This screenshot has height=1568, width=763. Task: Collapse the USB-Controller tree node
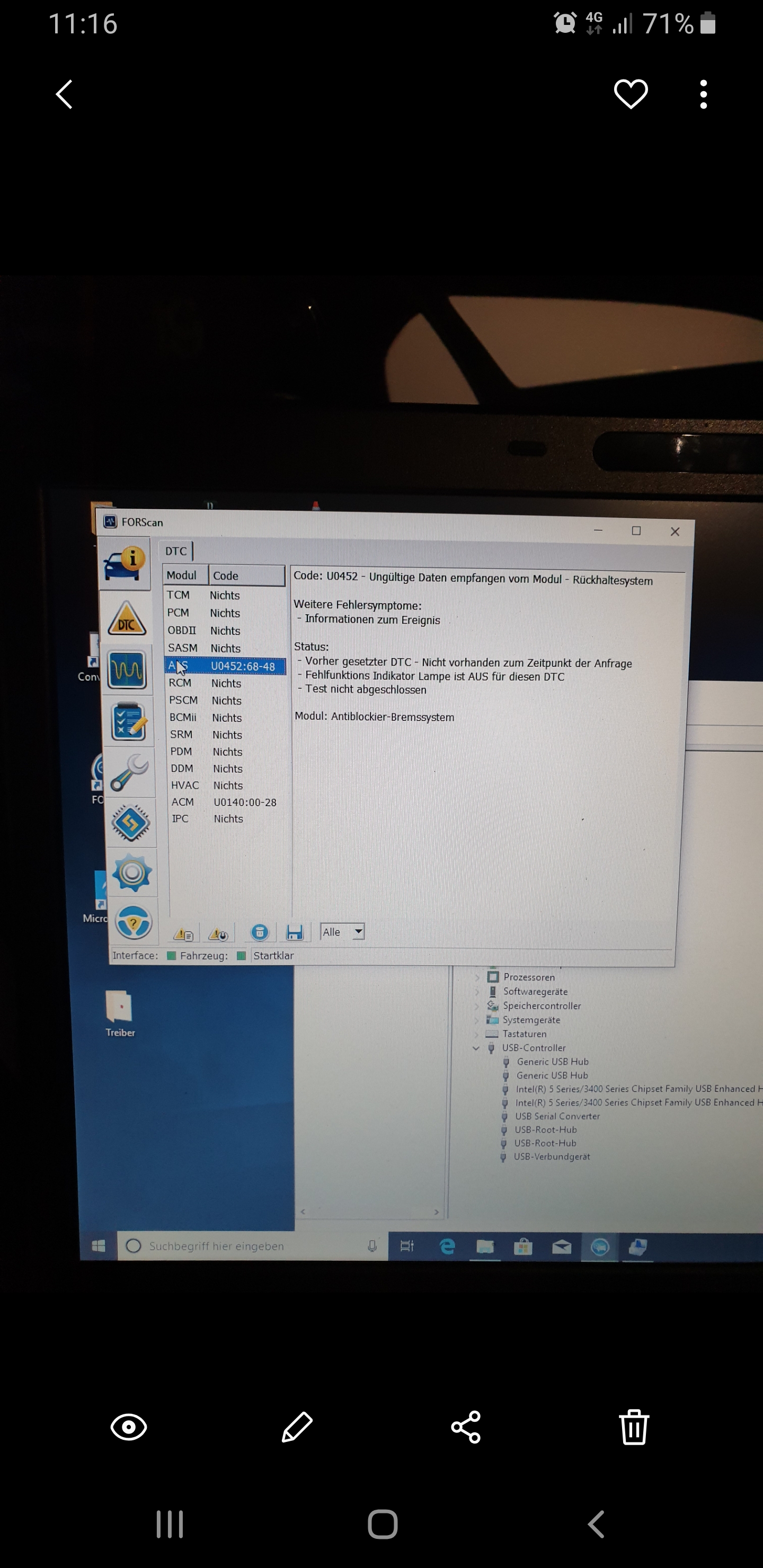click(x=476, y=1048)
